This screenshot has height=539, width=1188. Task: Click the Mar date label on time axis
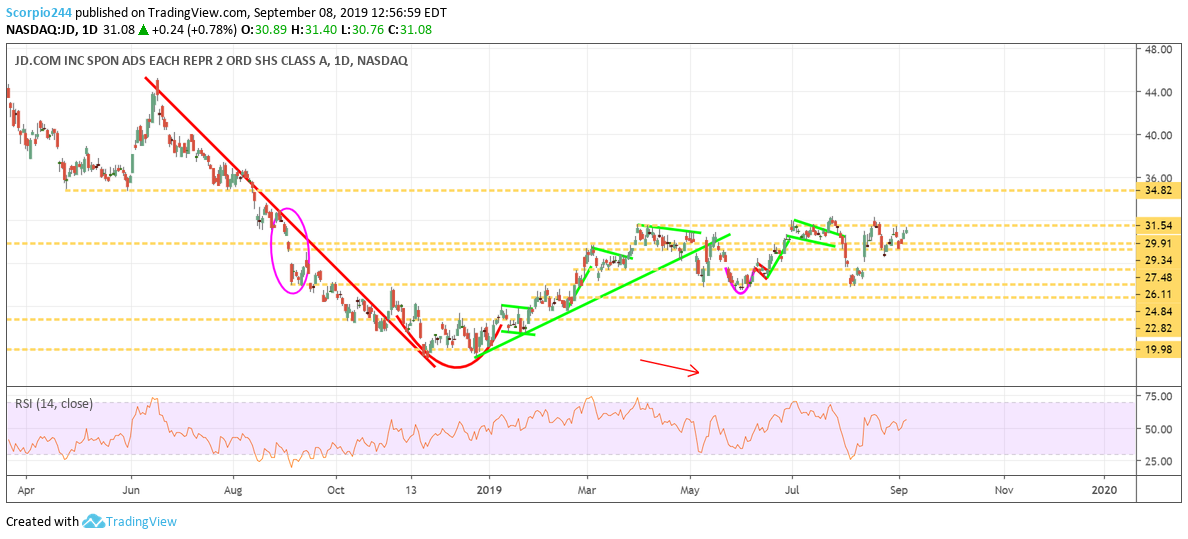coord(587,490)
